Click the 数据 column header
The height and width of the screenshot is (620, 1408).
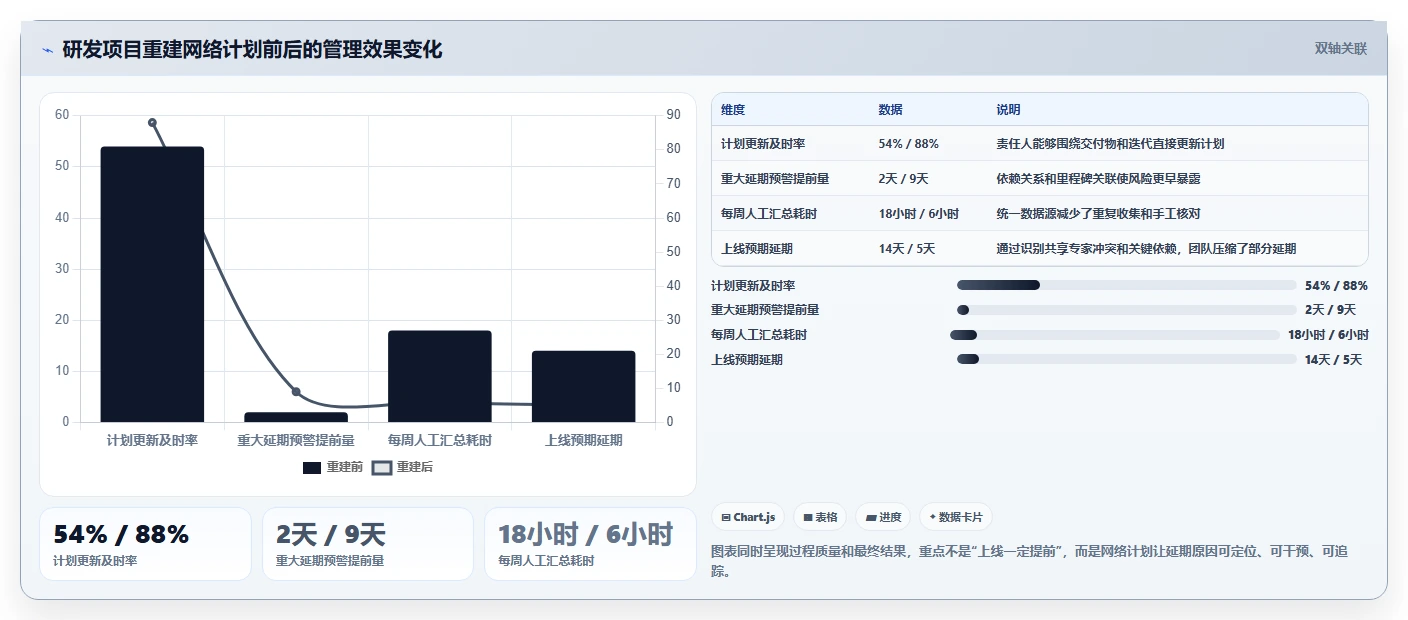(891, 110)
